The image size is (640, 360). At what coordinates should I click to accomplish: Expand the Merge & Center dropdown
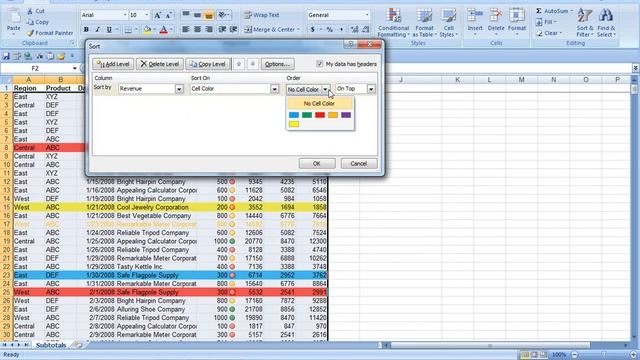[298, 29]
